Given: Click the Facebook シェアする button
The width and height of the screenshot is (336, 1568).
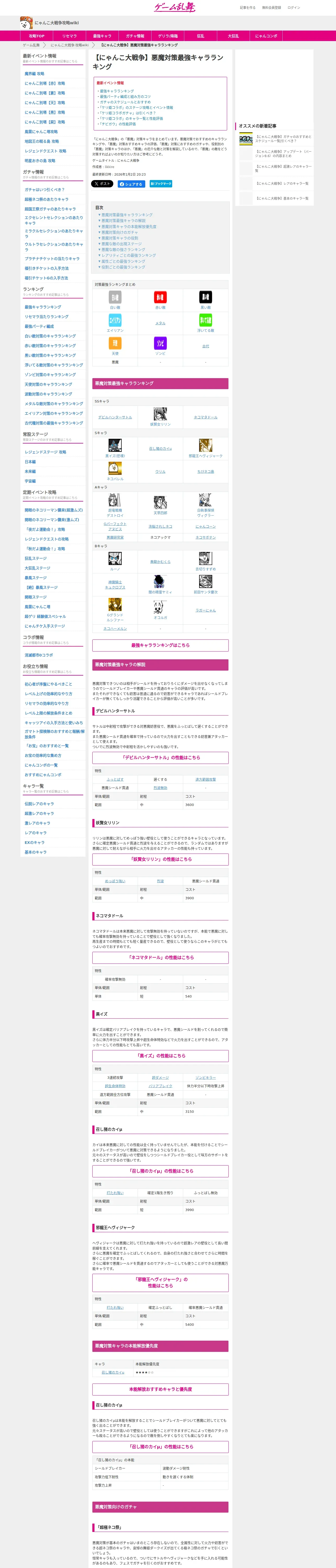Looking at the screenshot, I should [x=131, y=184].
